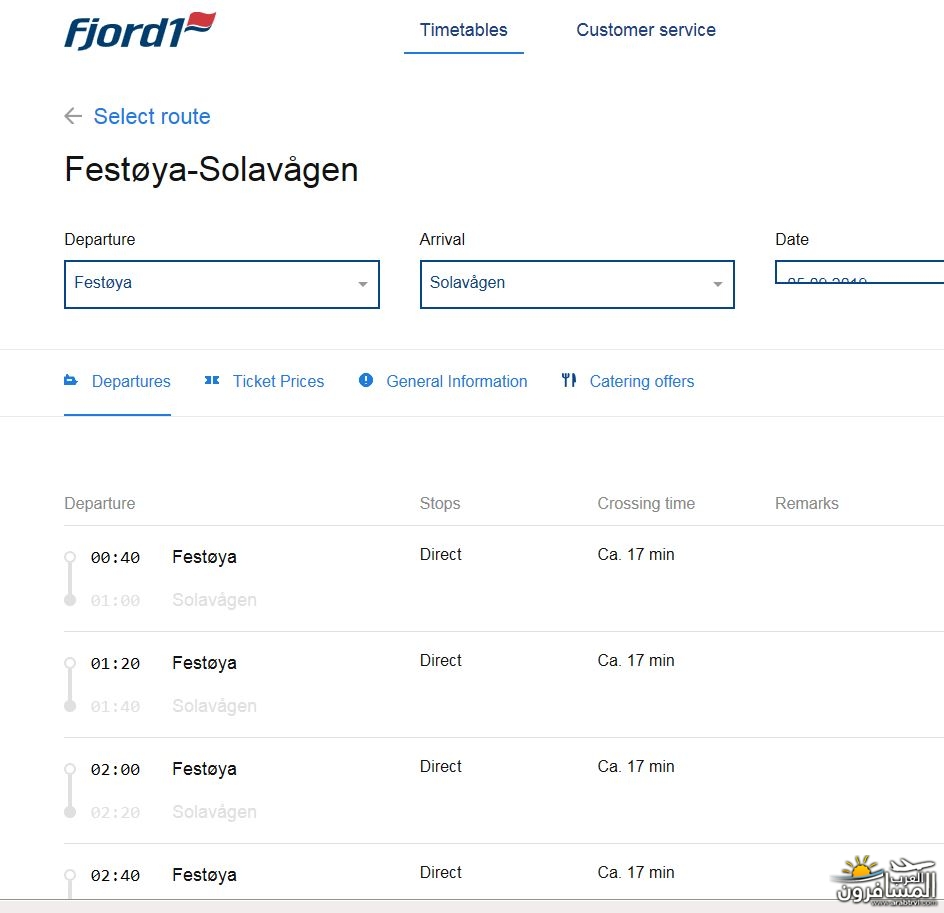The width and height of the screenshot is (944, 913).
Task: Click the ticket icon beside Ticket Prices
Action: tap(212, 381)
